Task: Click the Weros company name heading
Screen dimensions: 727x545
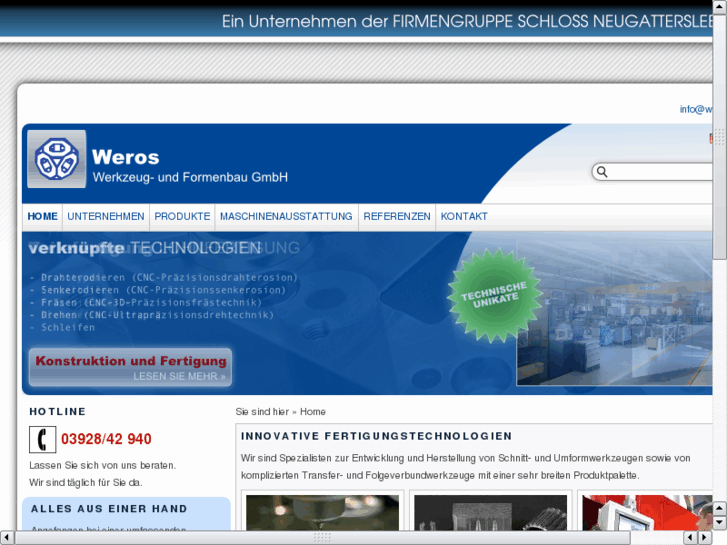Action: 126,157
